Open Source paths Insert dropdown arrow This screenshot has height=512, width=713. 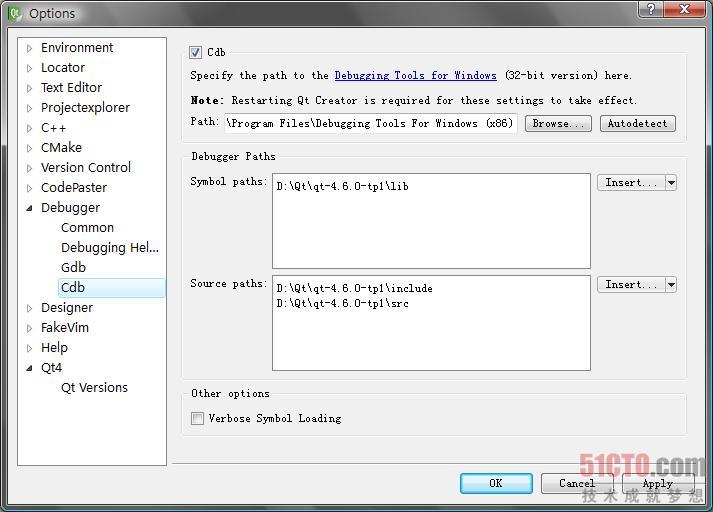point(671,285)
